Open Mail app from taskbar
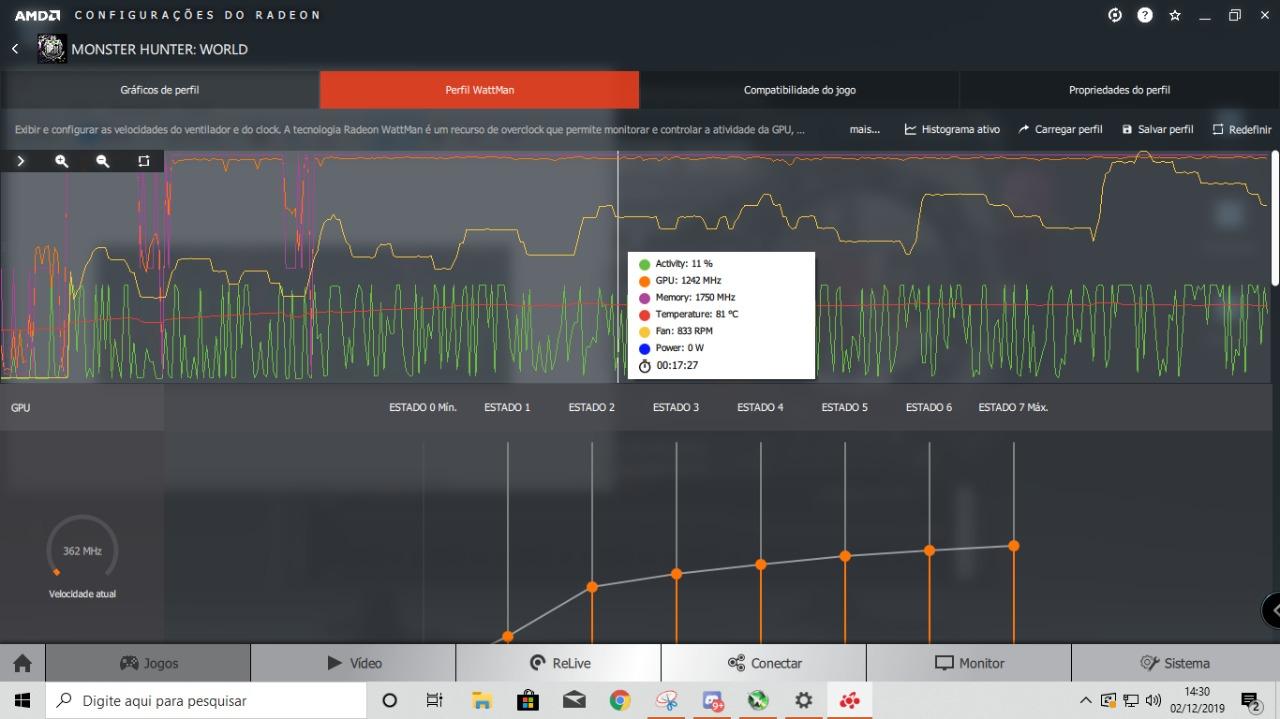The image size is (1280, 719). pyautogui.click(x=574, y=700)
